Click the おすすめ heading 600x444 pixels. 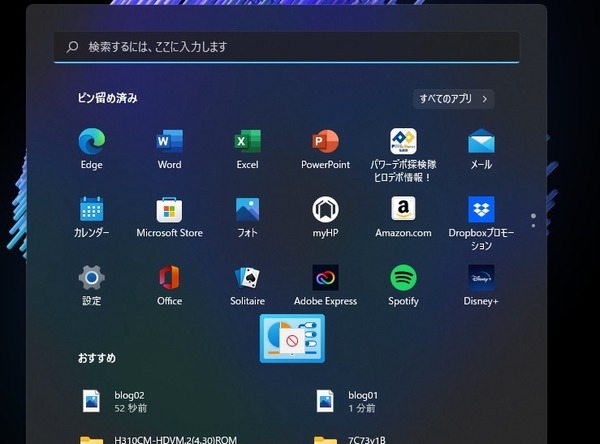tap(97, 358)
